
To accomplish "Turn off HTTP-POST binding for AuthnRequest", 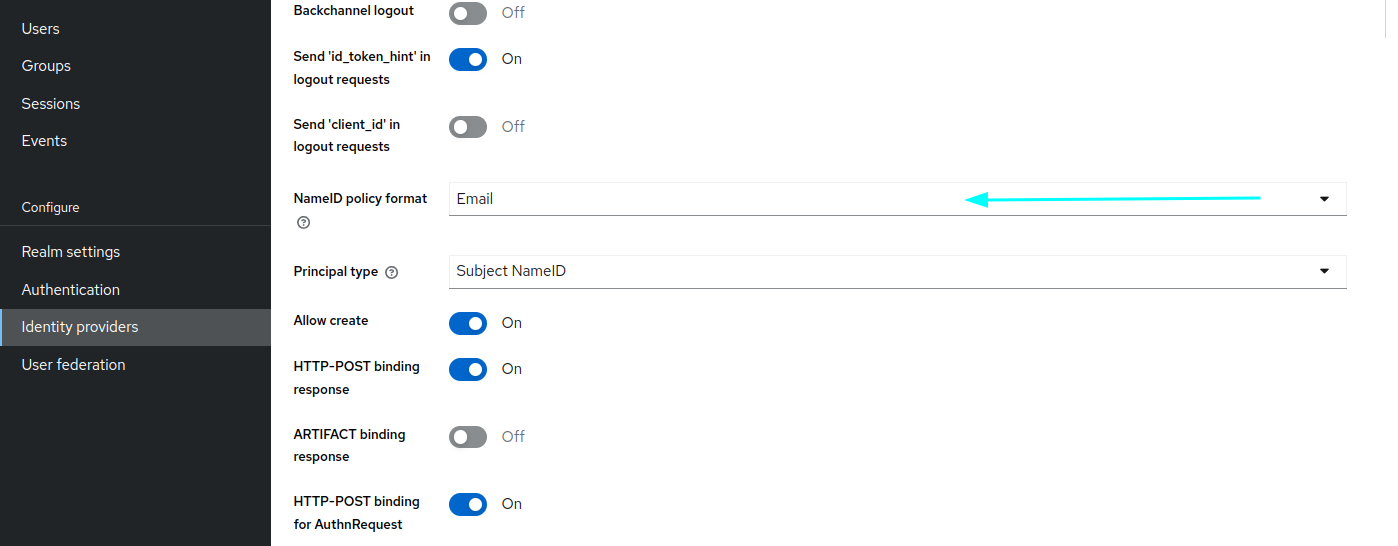I will coord(468,504).
